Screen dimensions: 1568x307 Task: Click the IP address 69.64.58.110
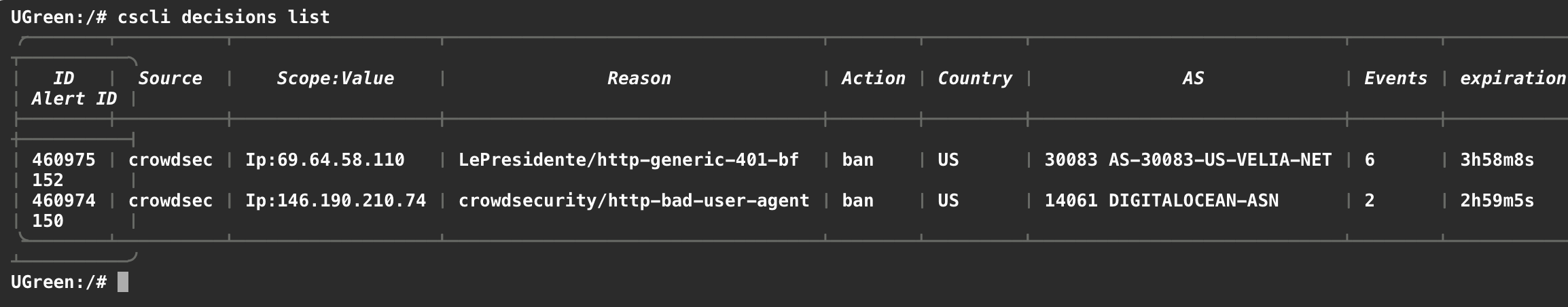click(340, 160)
